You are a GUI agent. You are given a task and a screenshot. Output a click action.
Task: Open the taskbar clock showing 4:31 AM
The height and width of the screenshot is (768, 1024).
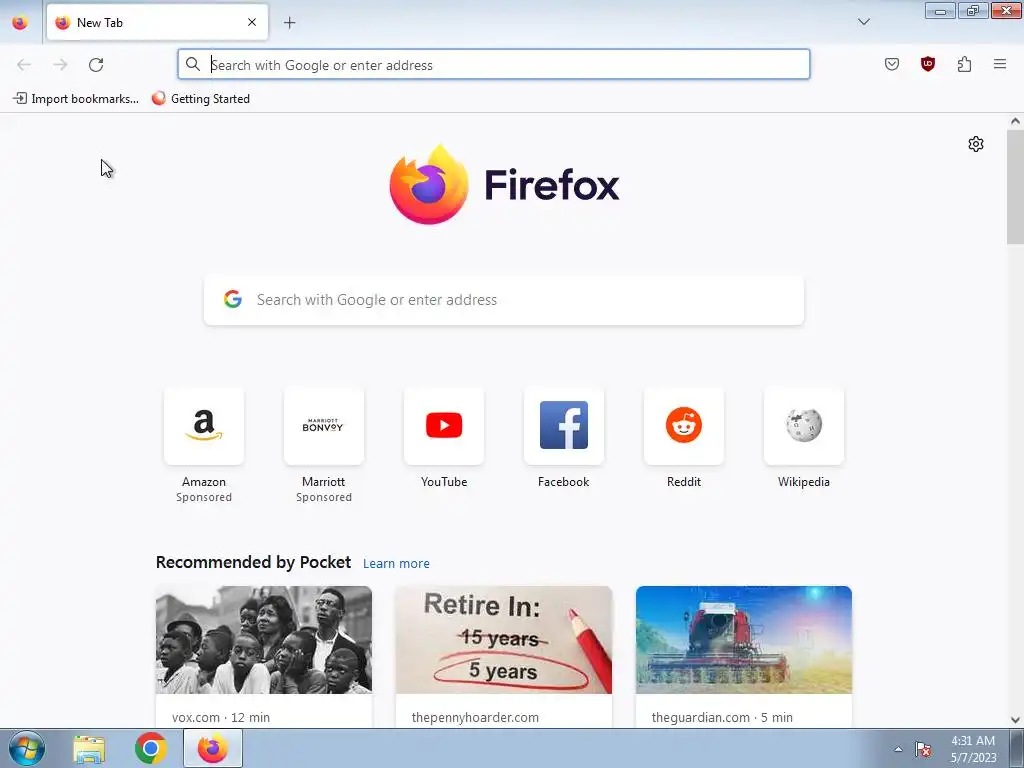point(973,749)
